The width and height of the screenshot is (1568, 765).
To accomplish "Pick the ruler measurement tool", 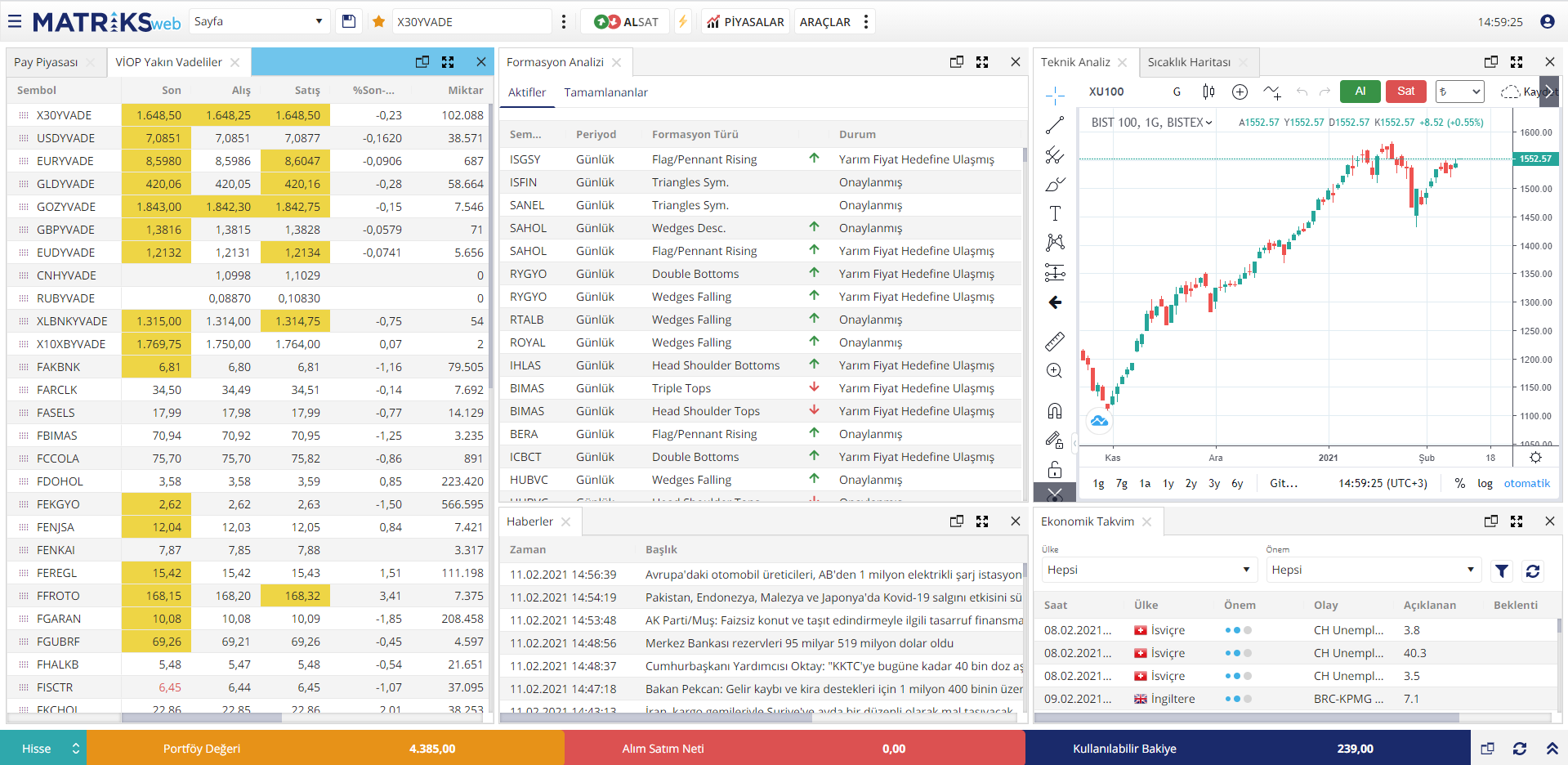I will coord(1055,342).
